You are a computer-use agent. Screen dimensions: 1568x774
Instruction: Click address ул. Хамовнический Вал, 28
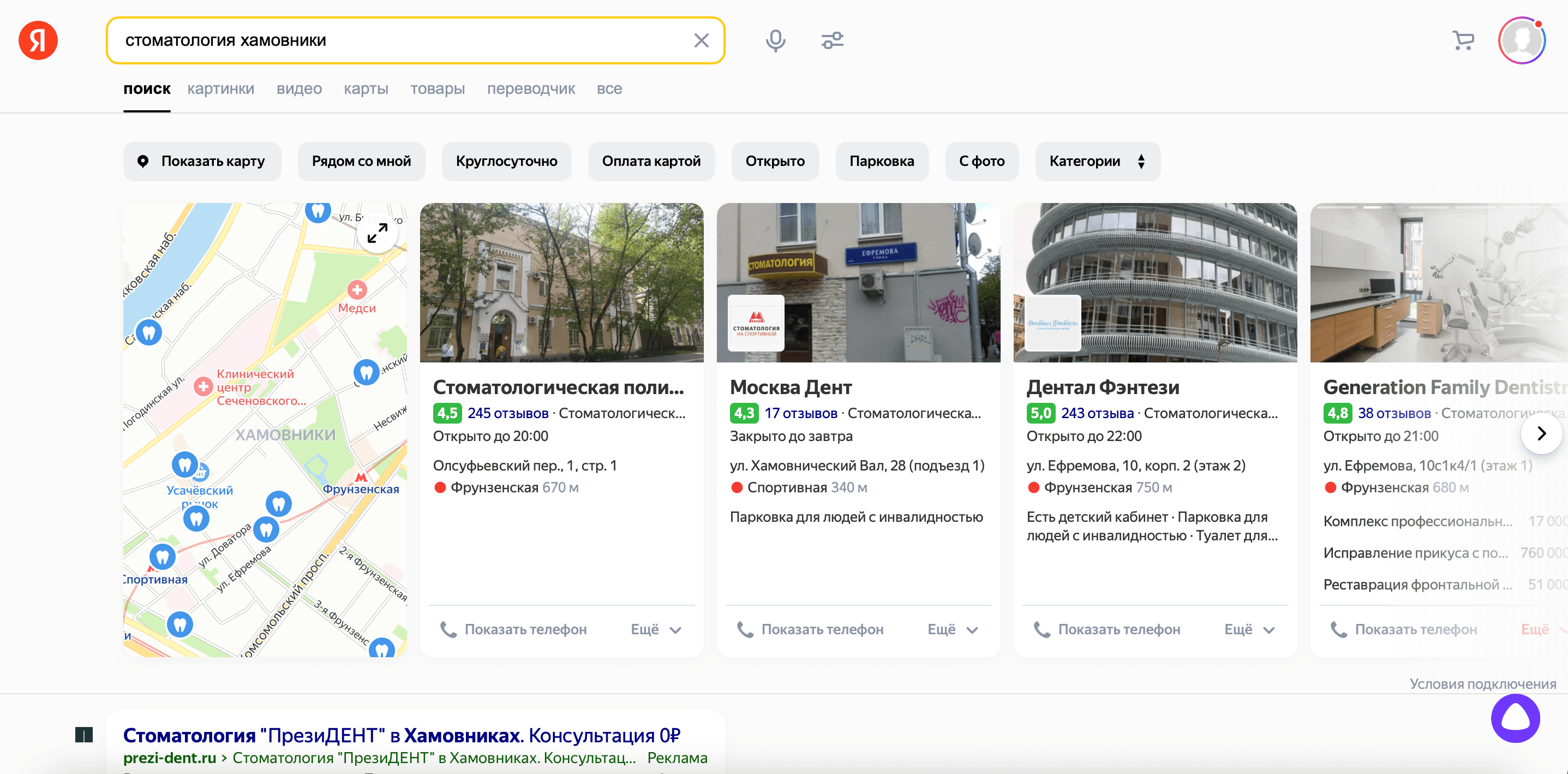[857, 465]
